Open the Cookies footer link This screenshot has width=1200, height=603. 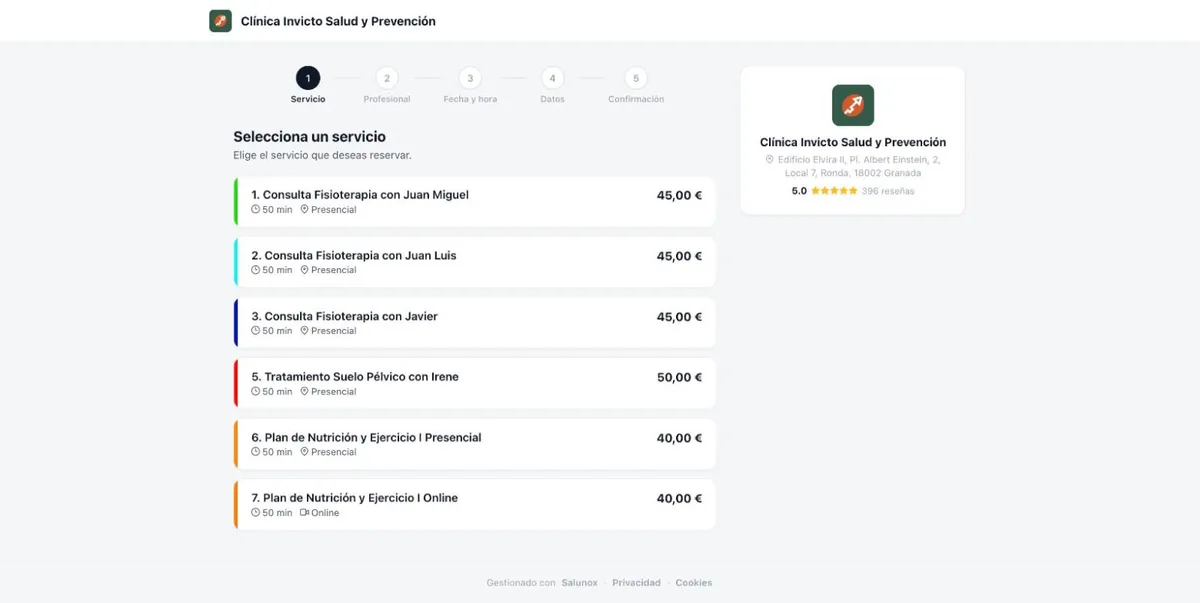point(694,583)
